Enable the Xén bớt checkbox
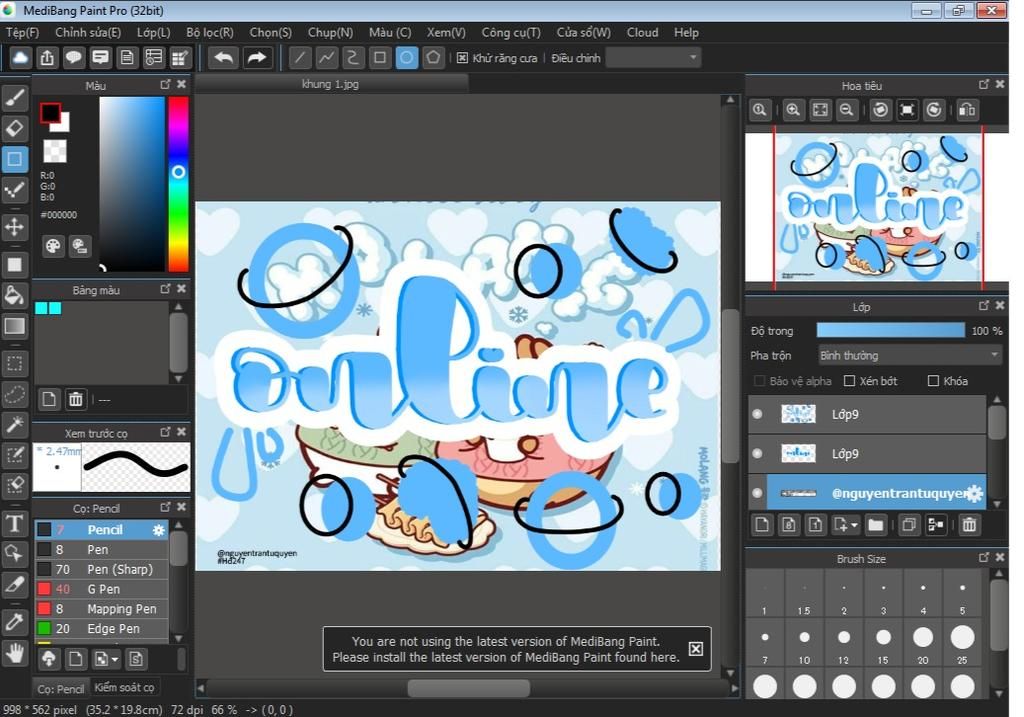1024x717 pixels. click(850, 381)
